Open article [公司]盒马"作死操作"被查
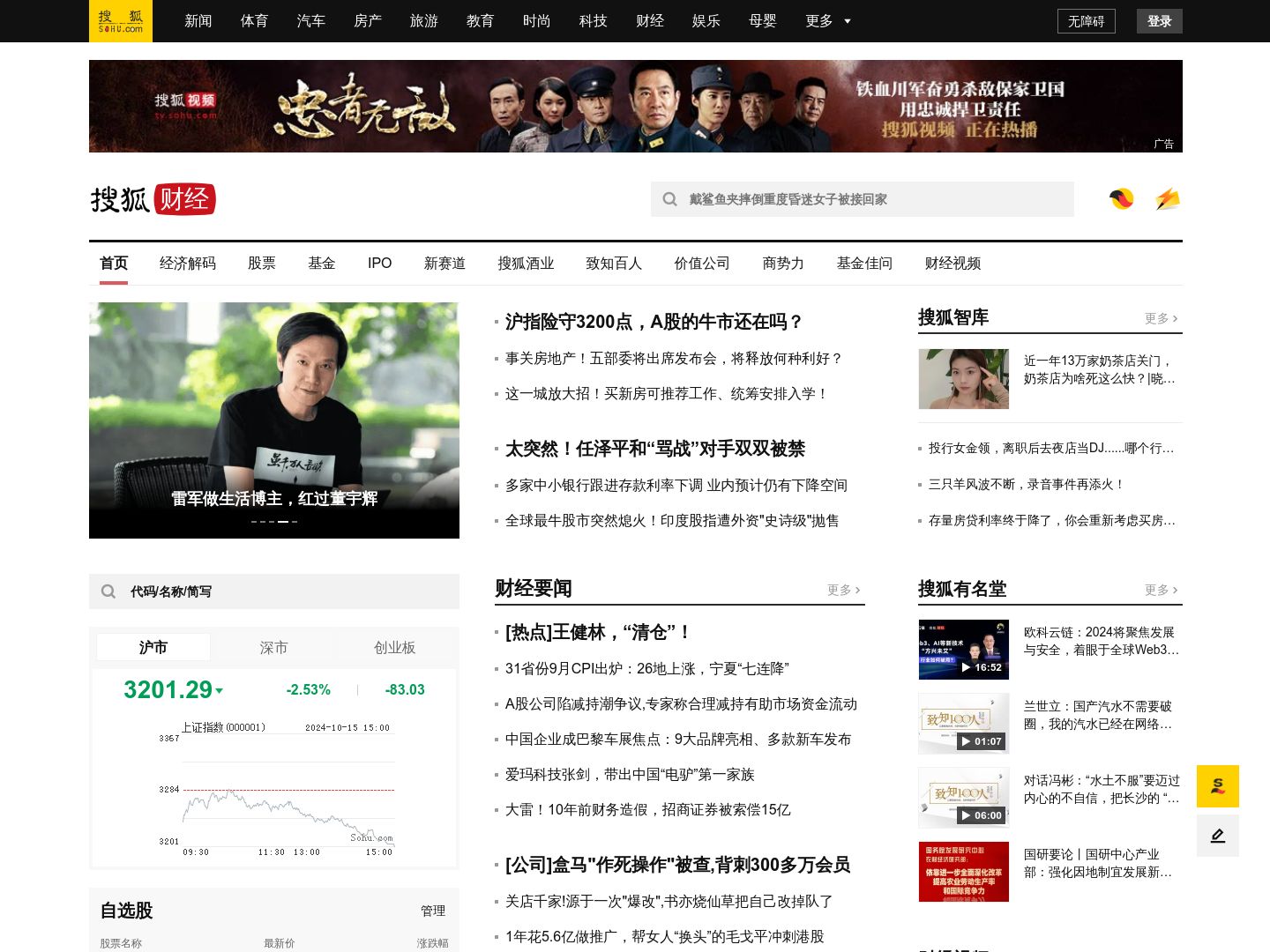The image size is (1270, 952). point(677,865)
